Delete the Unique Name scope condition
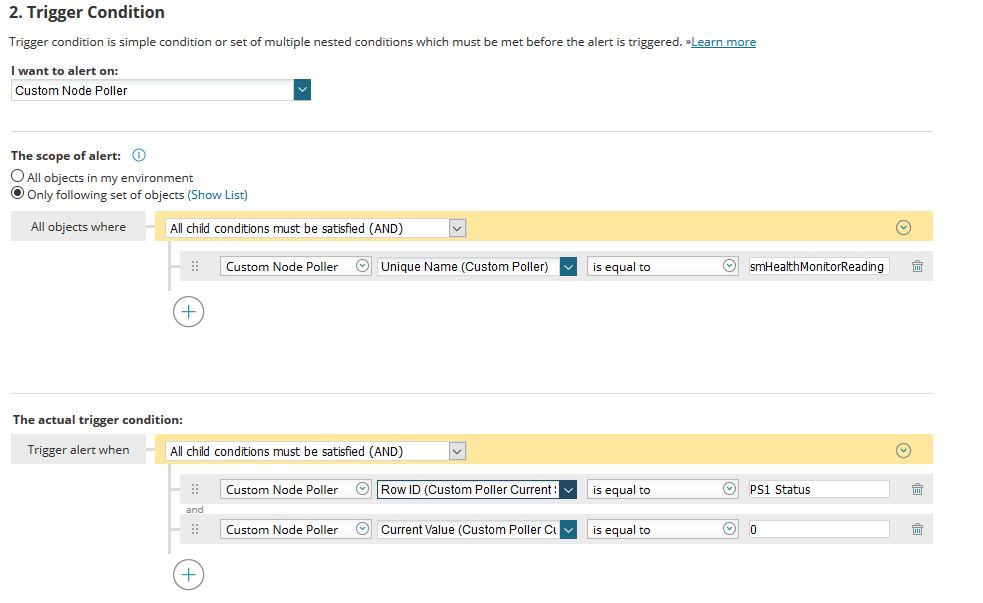This screenshot has height=603, width=983. pos(916,267)
